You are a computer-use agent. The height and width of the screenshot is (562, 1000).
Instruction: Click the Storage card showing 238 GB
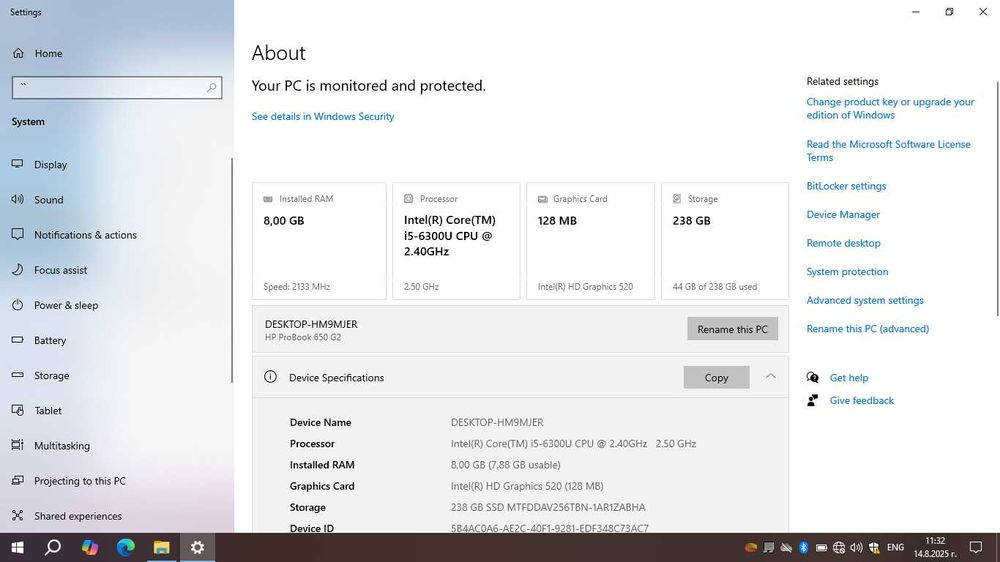tap(724, 241)
